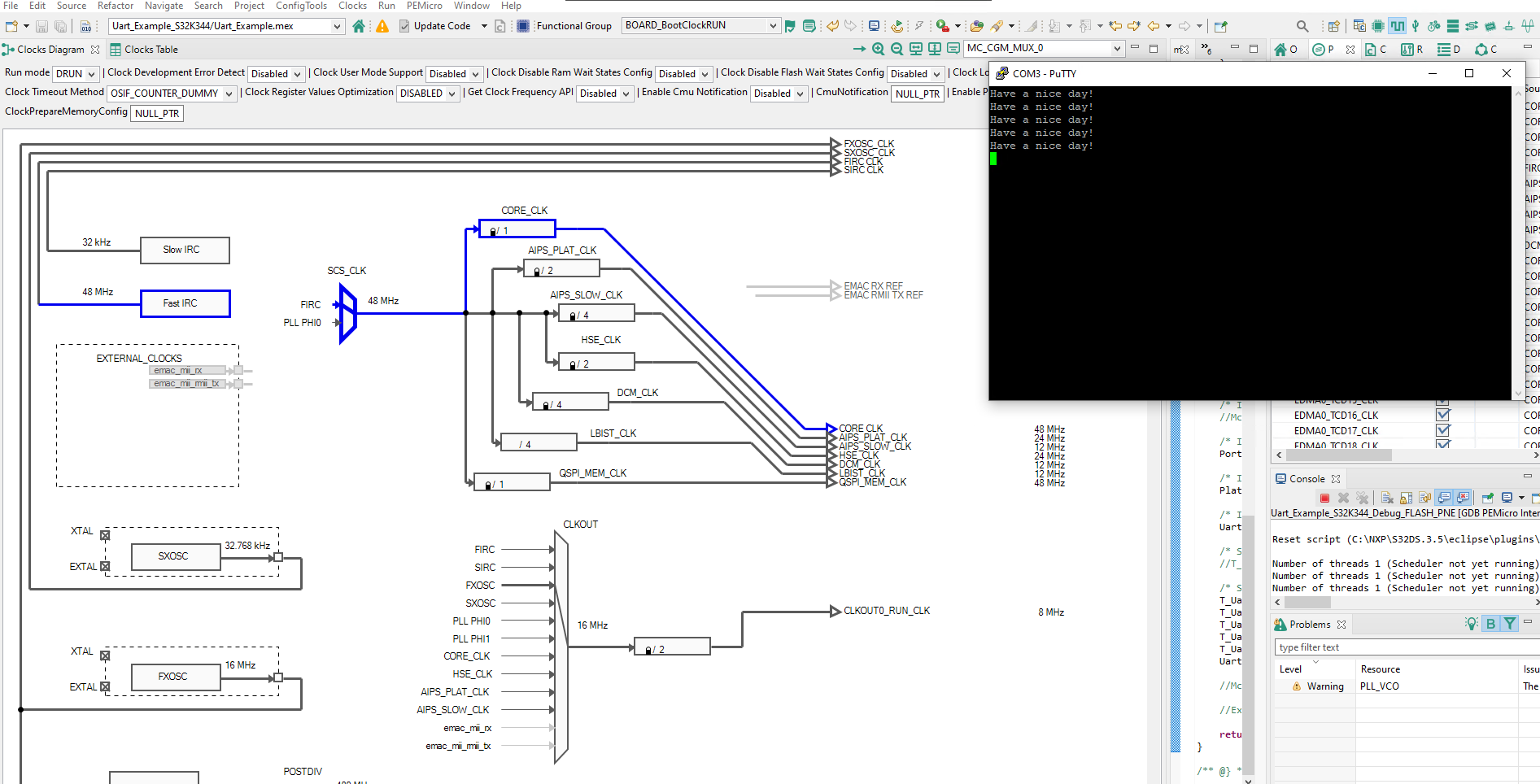Open the filter funnel icon in Problems view

coord(1510,624)
